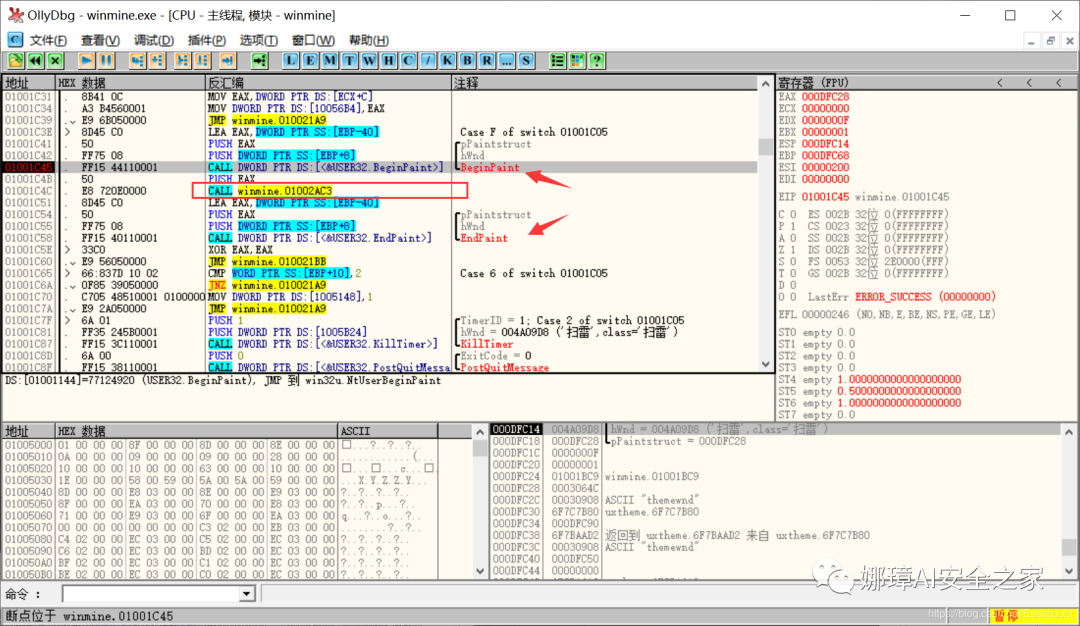1080x626 pixels.
Task: Open the 调试(D) menu
Action: tap(154, 41)
